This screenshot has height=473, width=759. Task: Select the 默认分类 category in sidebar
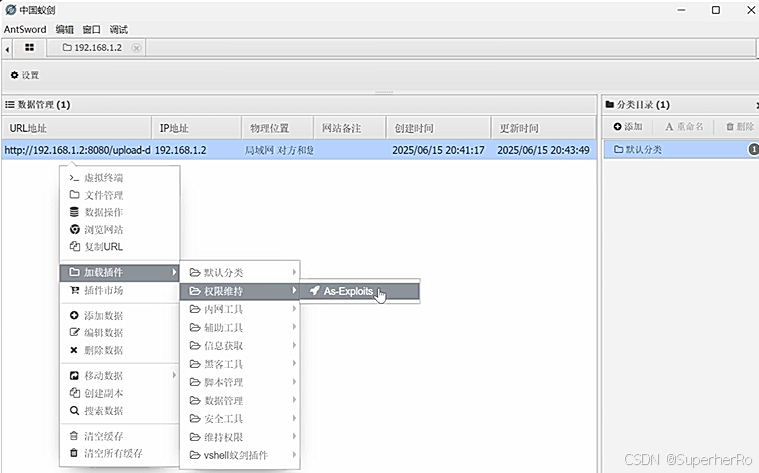pyautogui.click(x=682, y=149)
